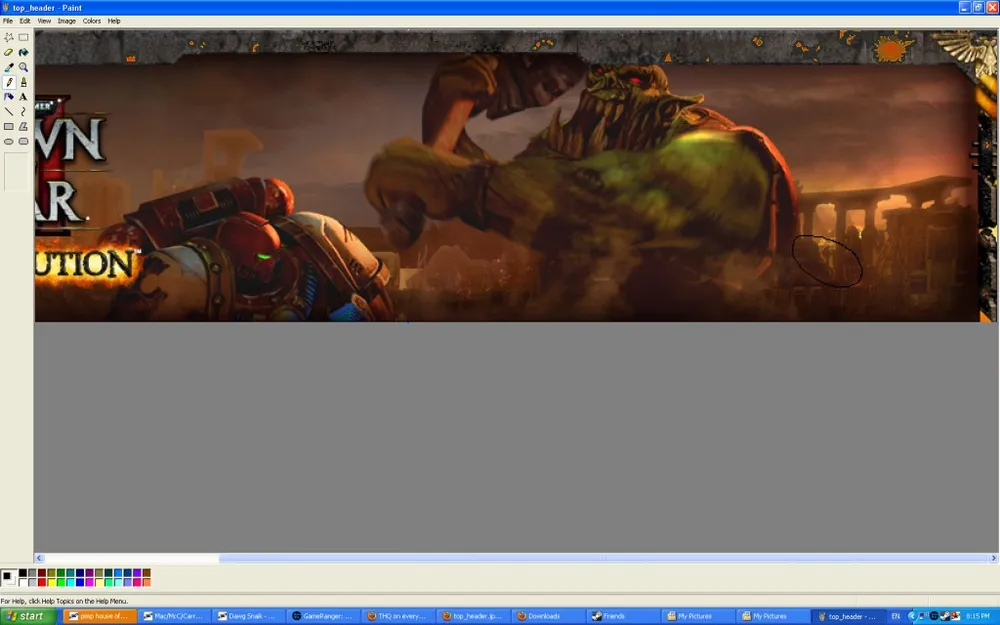
Task: Select the Polygon shape tool
Action: pyautogui.click(x=24, y=126)
